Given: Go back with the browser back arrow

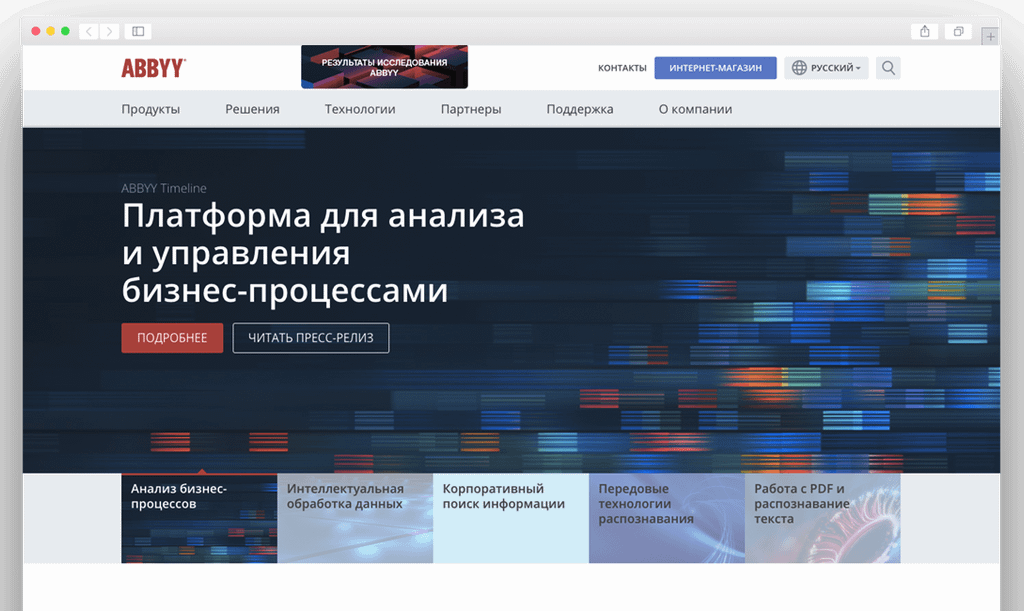Looking at the screenshot, I should [89, 31].
